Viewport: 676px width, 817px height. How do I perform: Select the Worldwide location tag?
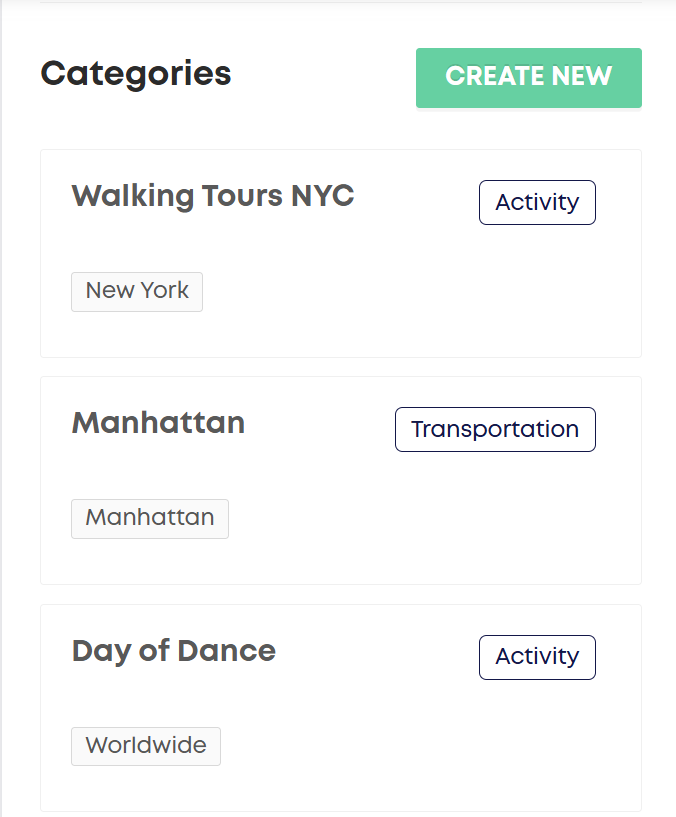tap(146, 746)
